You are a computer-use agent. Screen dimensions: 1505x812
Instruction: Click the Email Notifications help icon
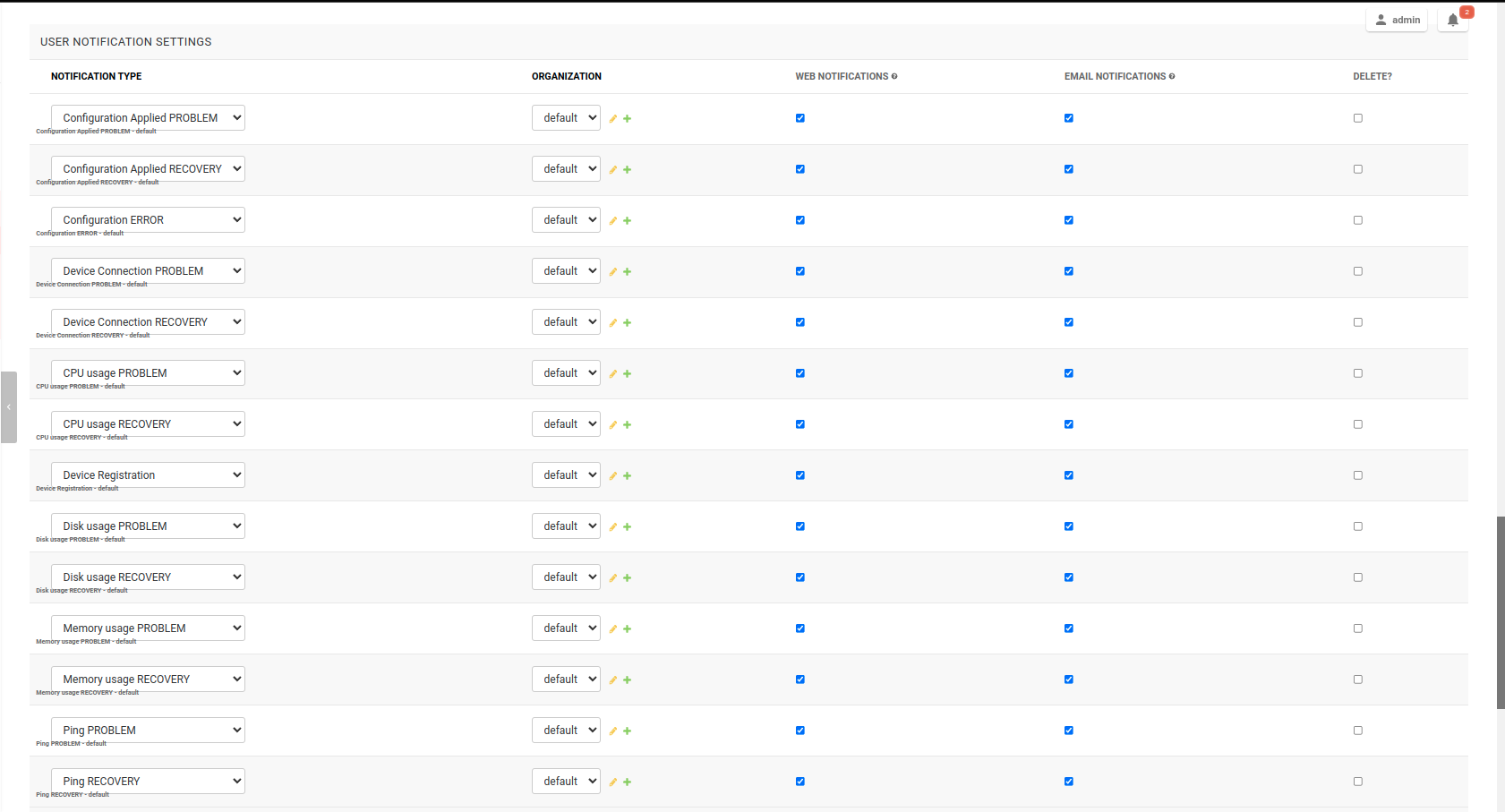(x=1172, y=76)
